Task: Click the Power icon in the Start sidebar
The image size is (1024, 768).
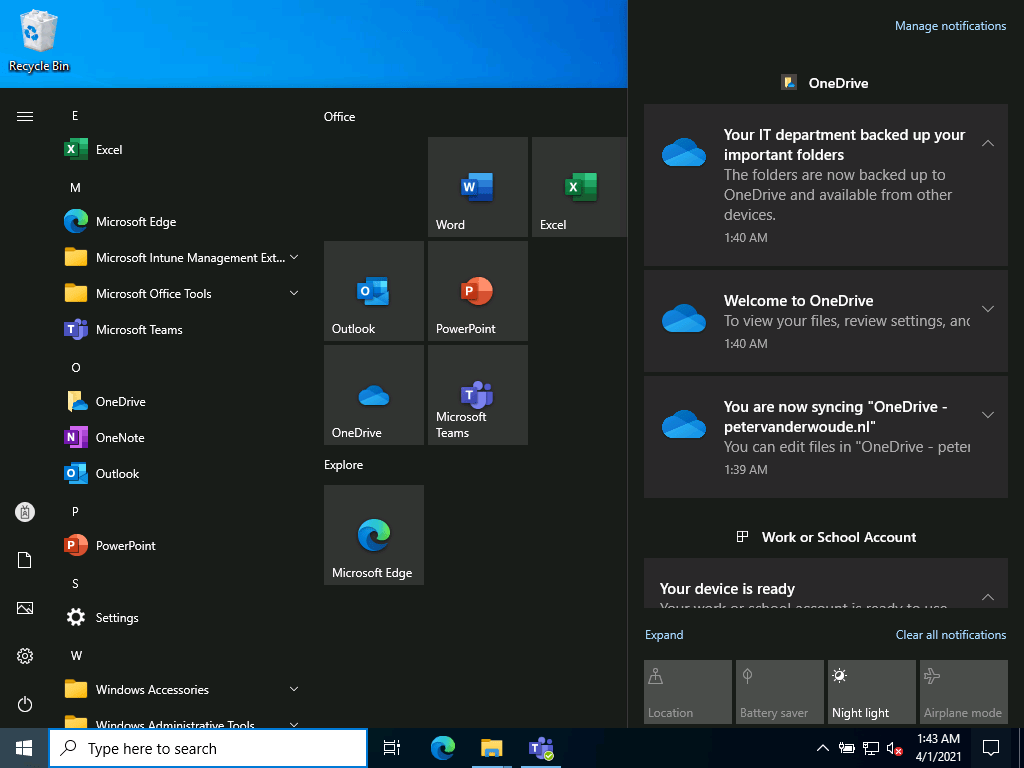Action: click(24, 704)
